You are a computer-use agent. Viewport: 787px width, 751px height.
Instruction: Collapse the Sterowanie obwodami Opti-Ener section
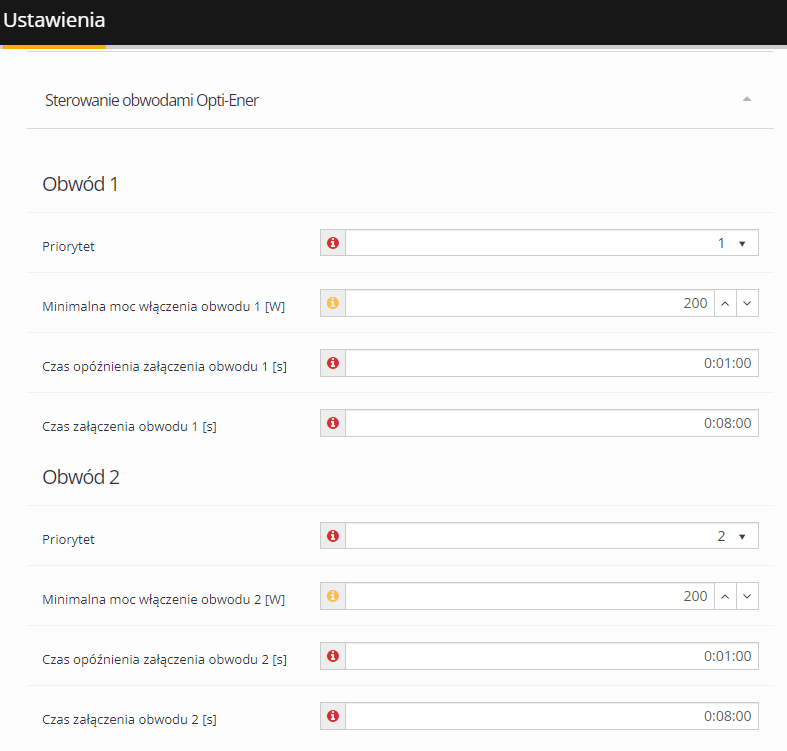pyautogui.click(x=747, y=99)
